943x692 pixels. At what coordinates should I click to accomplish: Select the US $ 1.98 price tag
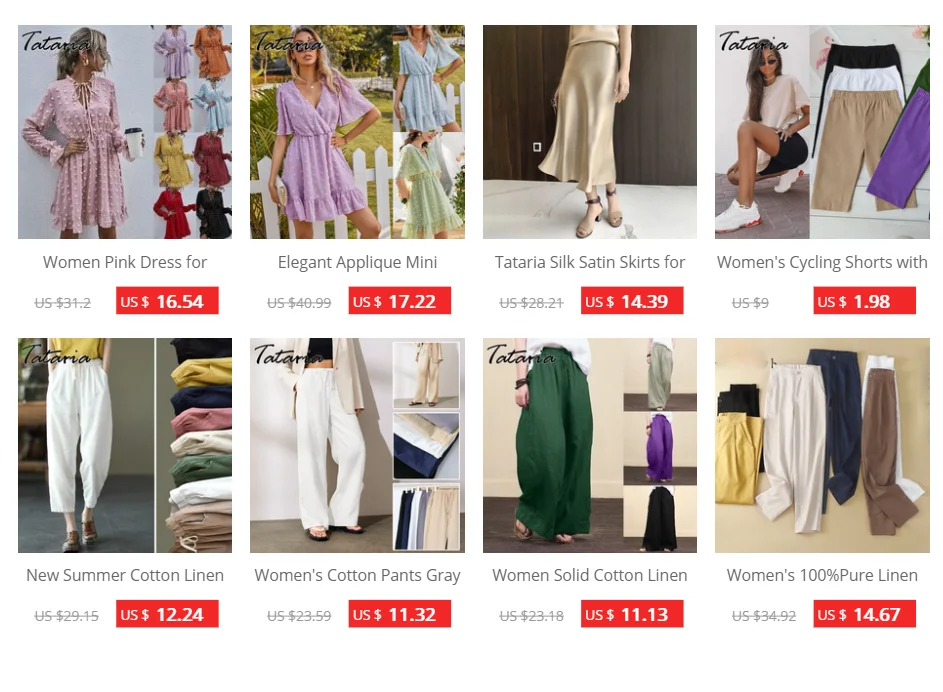pyautogui.click(x=864, y=301)
